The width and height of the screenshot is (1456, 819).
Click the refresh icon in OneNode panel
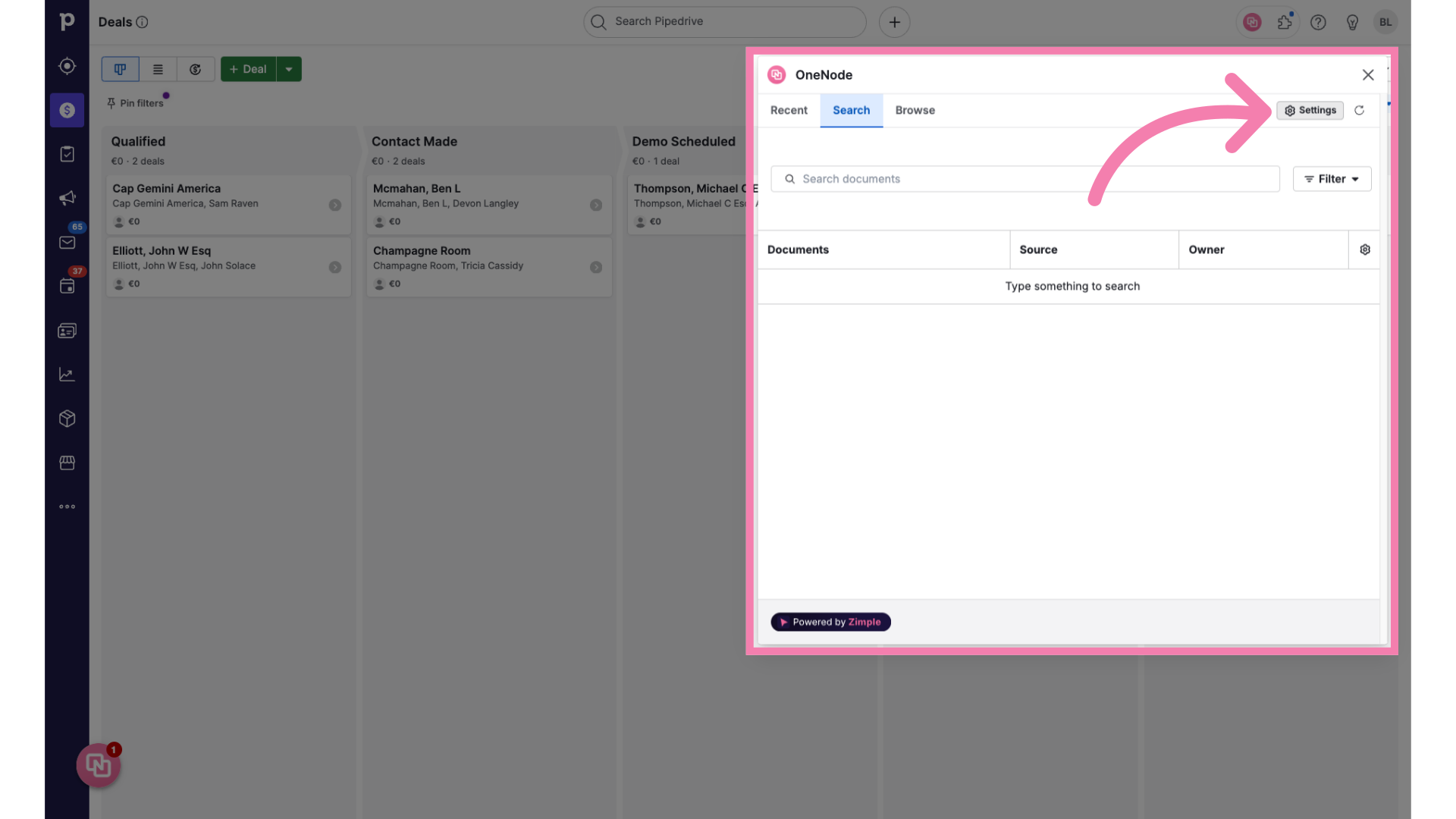tap(1359, 110)
